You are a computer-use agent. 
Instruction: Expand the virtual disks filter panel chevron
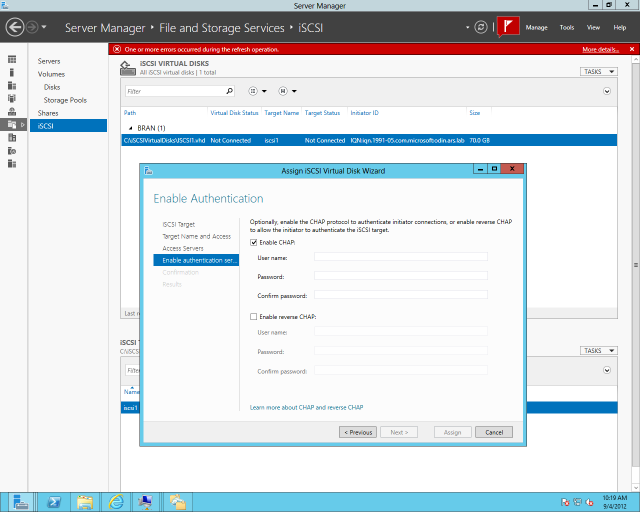tap(607, 91)
